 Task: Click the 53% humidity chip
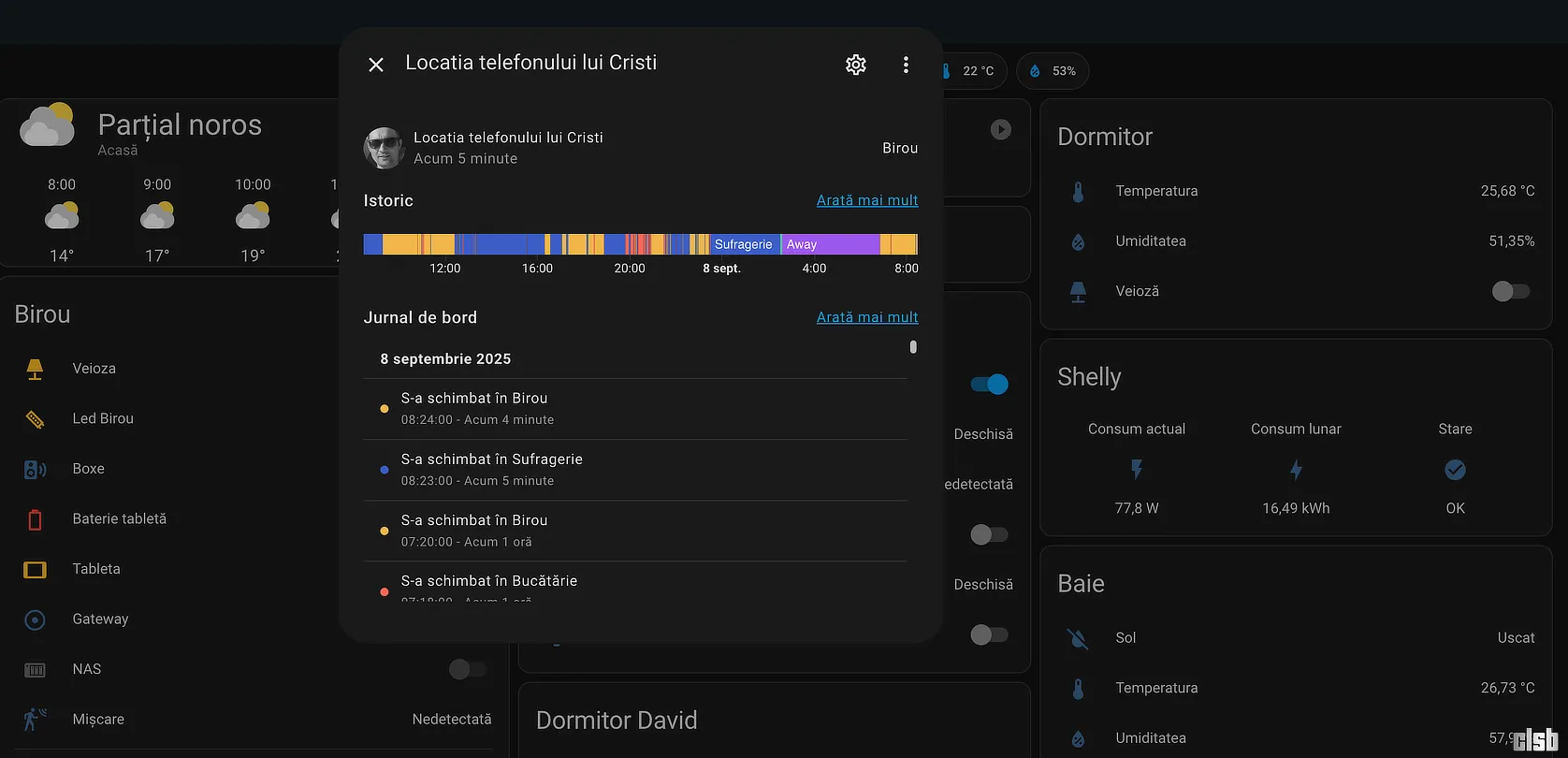(1053, 71)
